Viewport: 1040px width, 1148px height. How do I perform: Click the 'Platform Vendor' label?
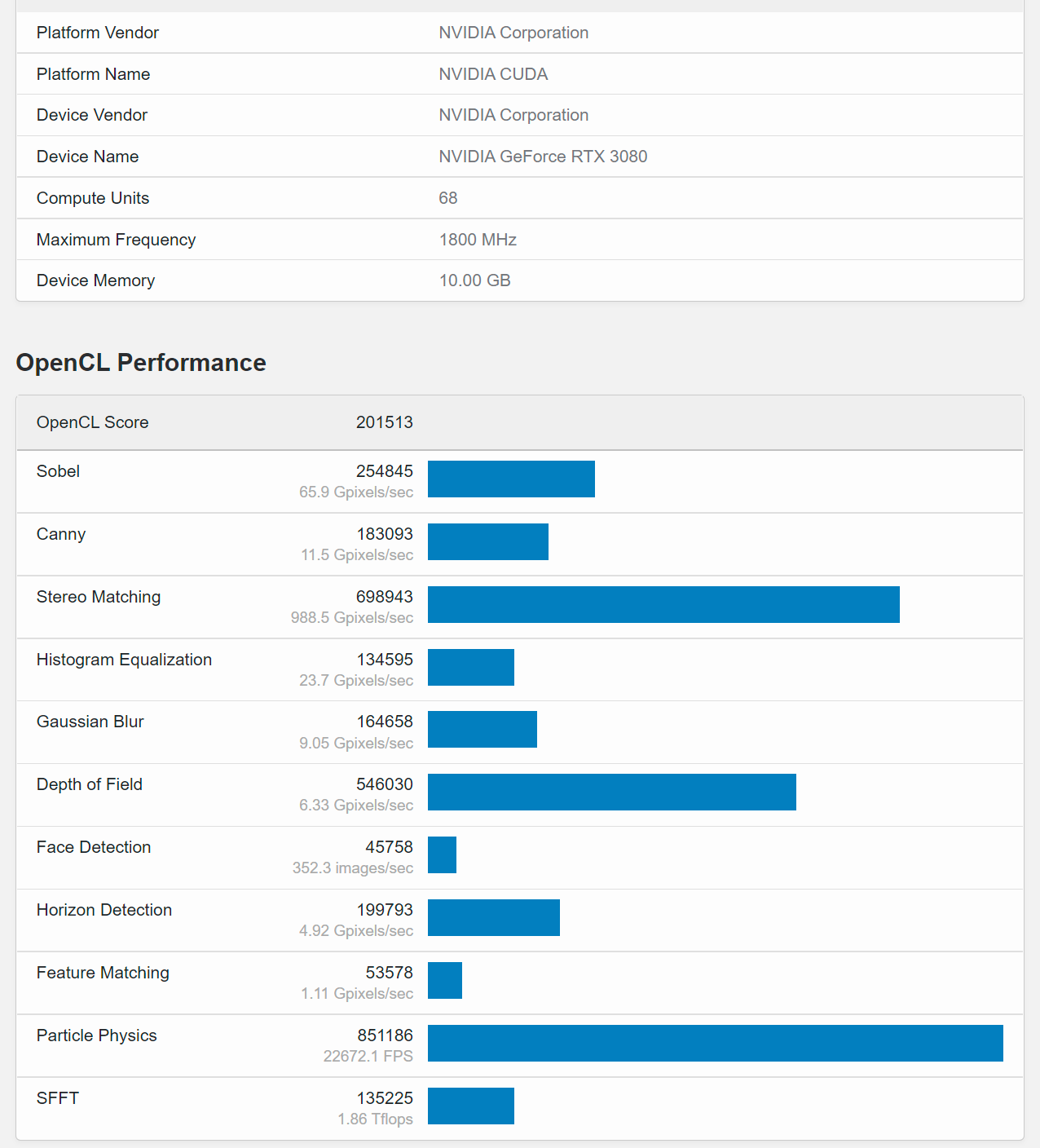98,33
